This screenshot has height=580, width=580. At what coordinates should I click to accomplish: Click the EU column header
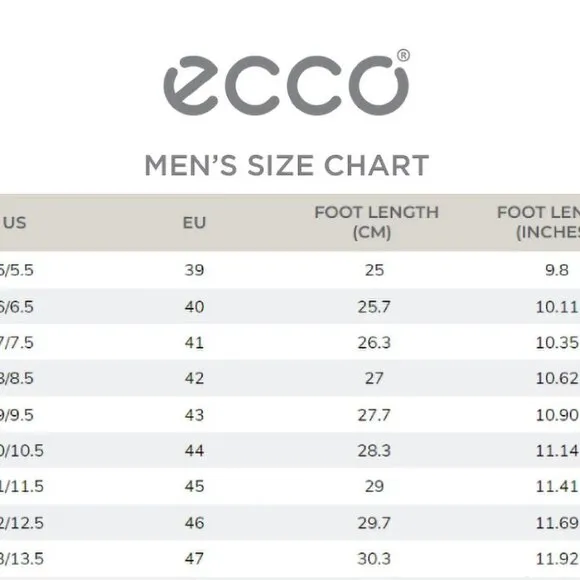(x=194, y=223)
